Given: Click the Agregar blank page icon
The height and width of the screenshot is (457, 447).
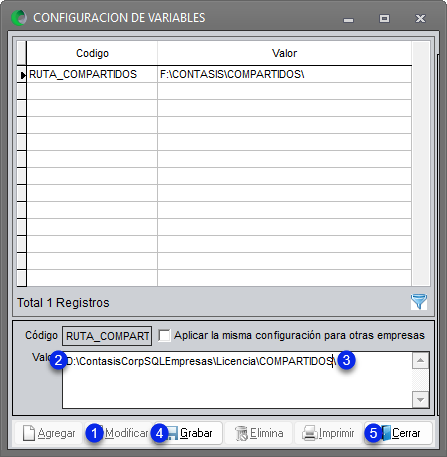Looking at the screenshot, I should coord(29,433).
